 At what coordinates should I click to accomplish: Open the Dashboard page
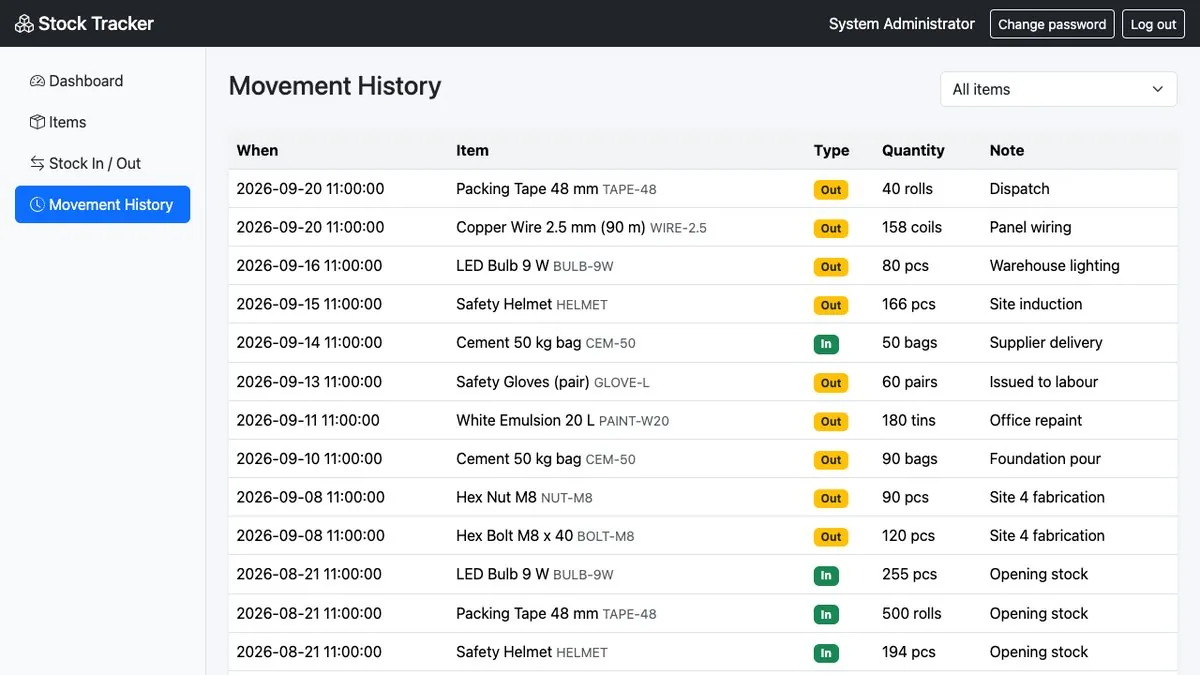pyautogui.click(x=102, y=81)
